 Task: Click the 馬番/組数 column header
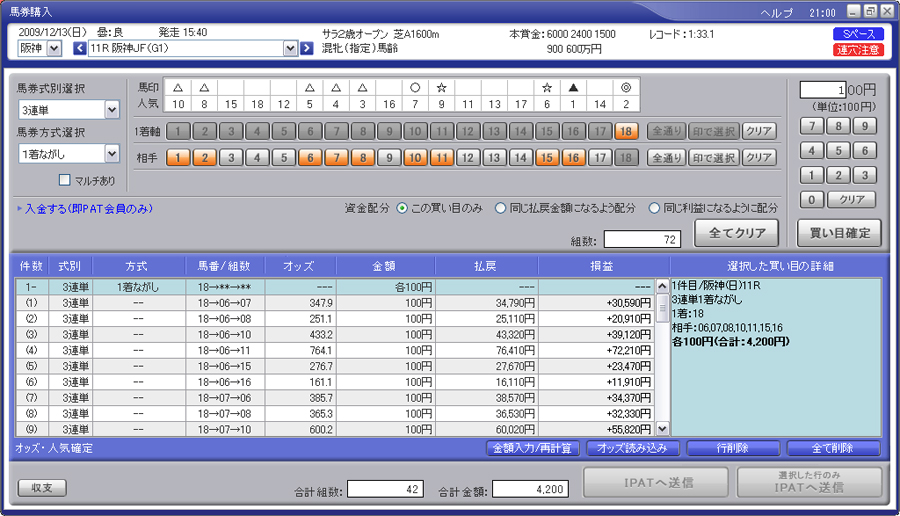coord(224,266)
